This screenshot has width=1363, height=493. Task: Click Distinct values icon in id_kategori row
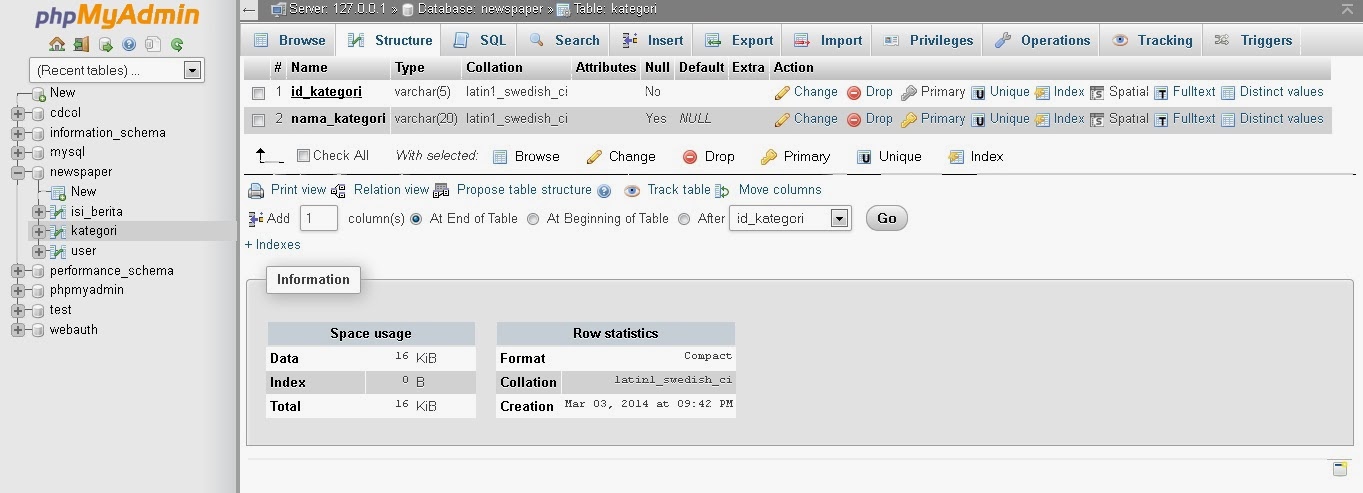[1228, 92]
